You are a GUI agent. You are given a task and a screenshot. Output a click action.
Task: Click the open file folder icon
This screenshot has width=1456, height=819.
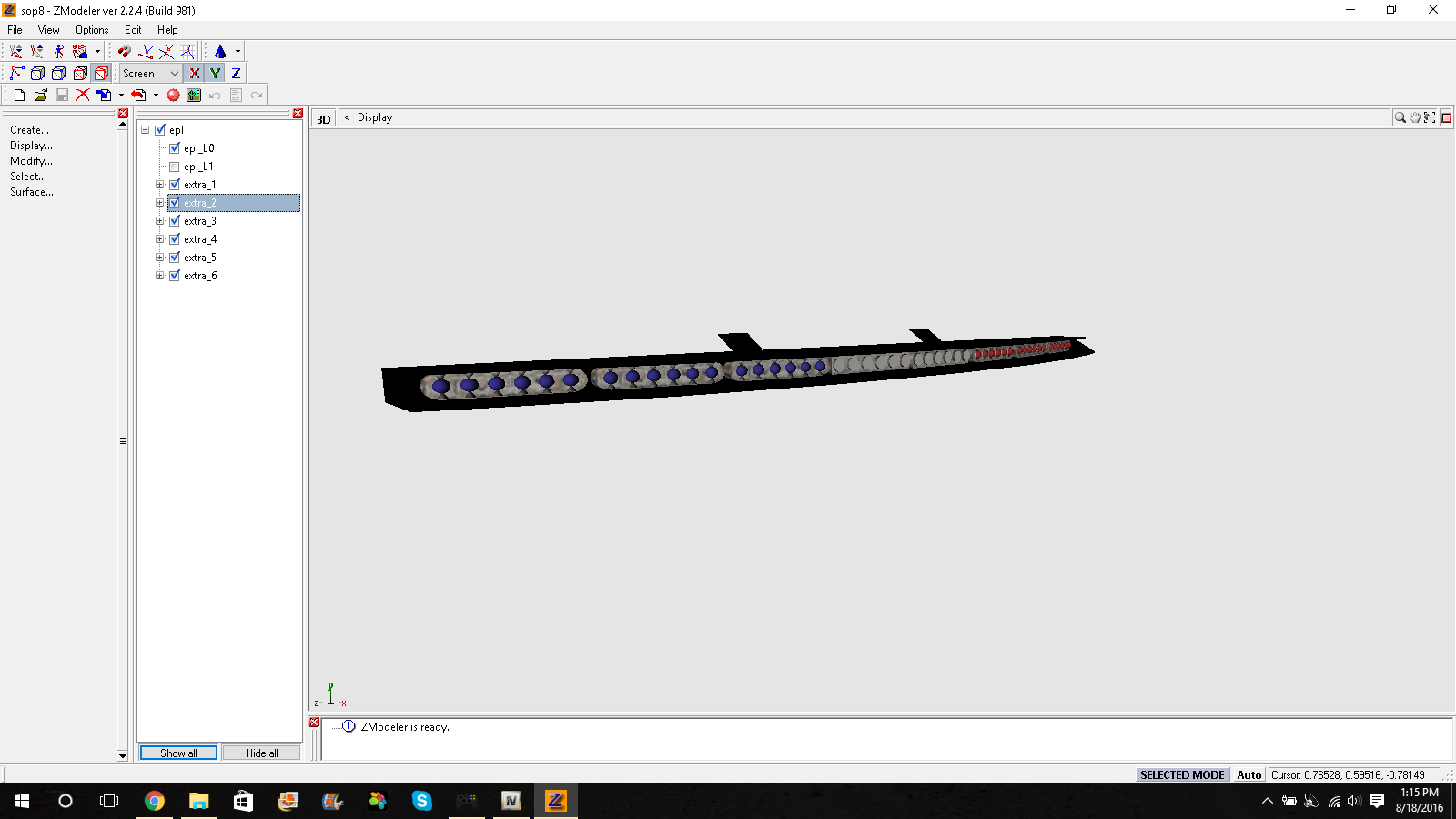pos(40,96)
